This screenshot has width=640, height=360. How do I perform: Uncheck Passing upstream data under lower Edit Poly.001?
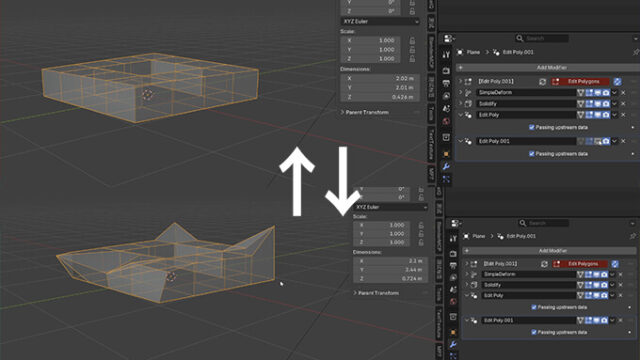pos(533,332)
